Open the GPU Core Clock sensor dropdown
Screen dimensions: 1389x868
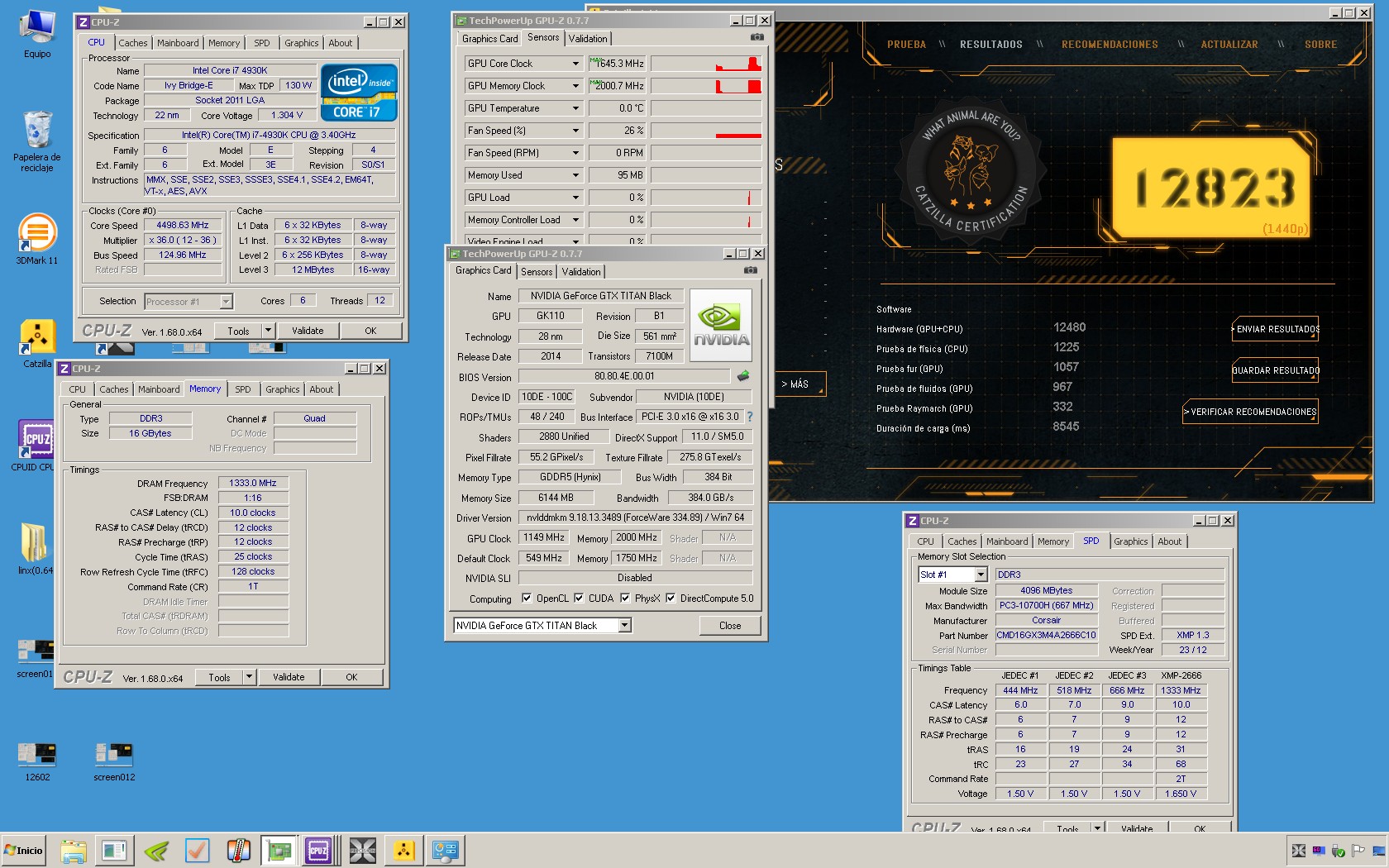point(576,64)
